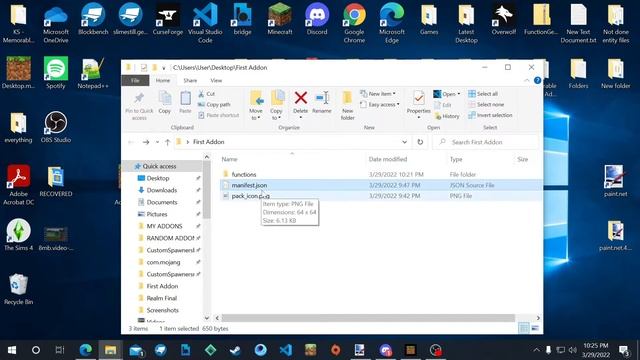The image size is (640, 360).
Task: Open Visual Studio Code desktop shortcut
Action: 205,23
